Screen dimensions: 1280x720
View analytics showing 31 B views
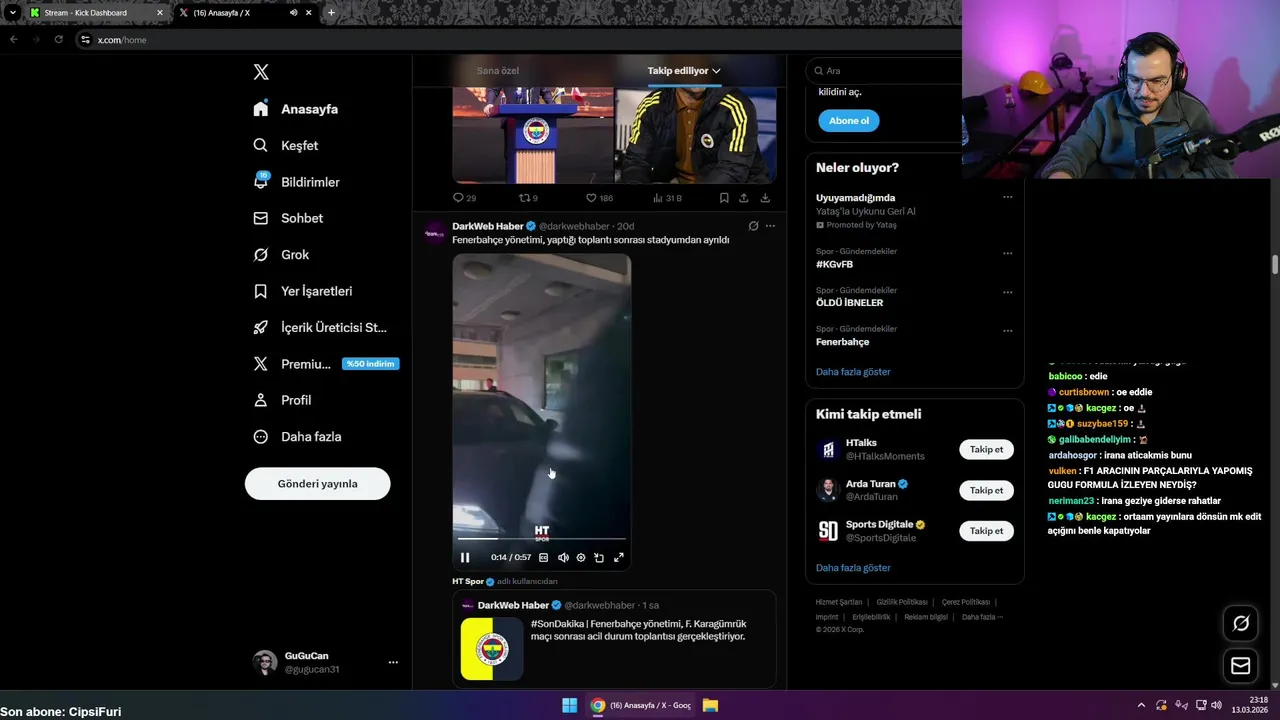click(667, 198)
